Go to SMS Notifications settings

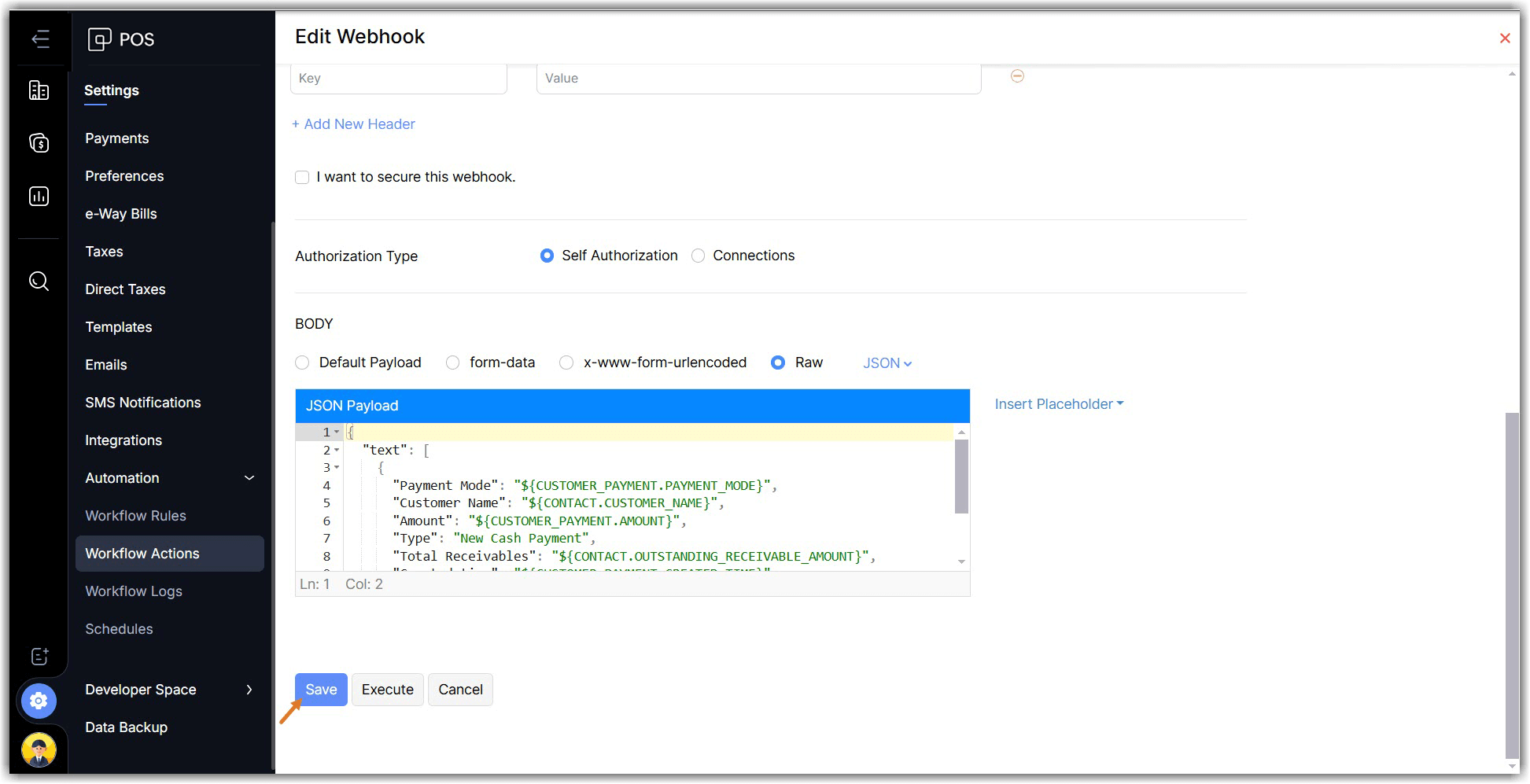[x=142, y=403]
